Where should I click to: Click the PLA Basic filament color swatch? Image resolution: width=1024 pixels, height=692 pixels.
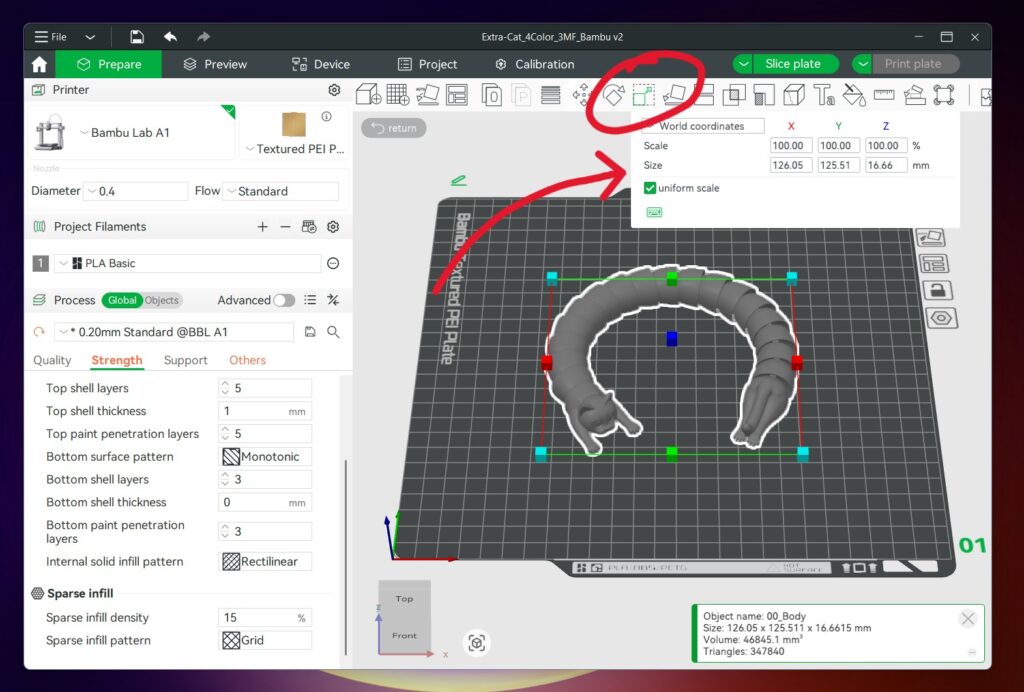78,263
